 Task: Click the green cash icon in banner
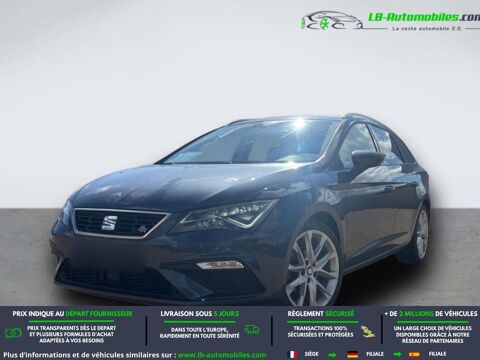pos(13,333)
